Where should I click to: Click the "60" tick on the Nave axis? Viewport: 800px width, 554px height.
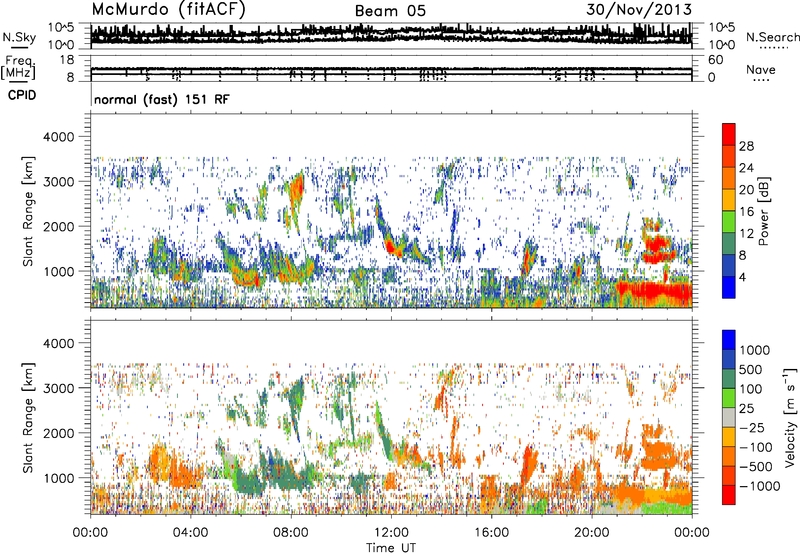715,60
